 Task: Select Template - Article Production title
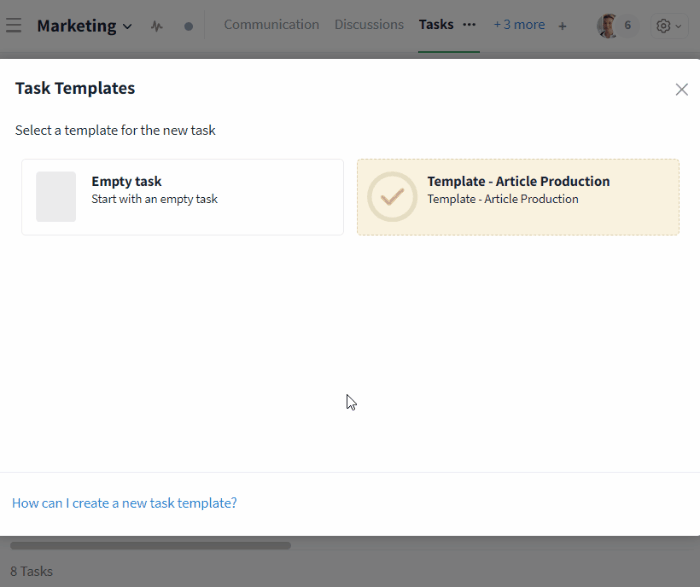pyautogui.click(x=518, y=182)
